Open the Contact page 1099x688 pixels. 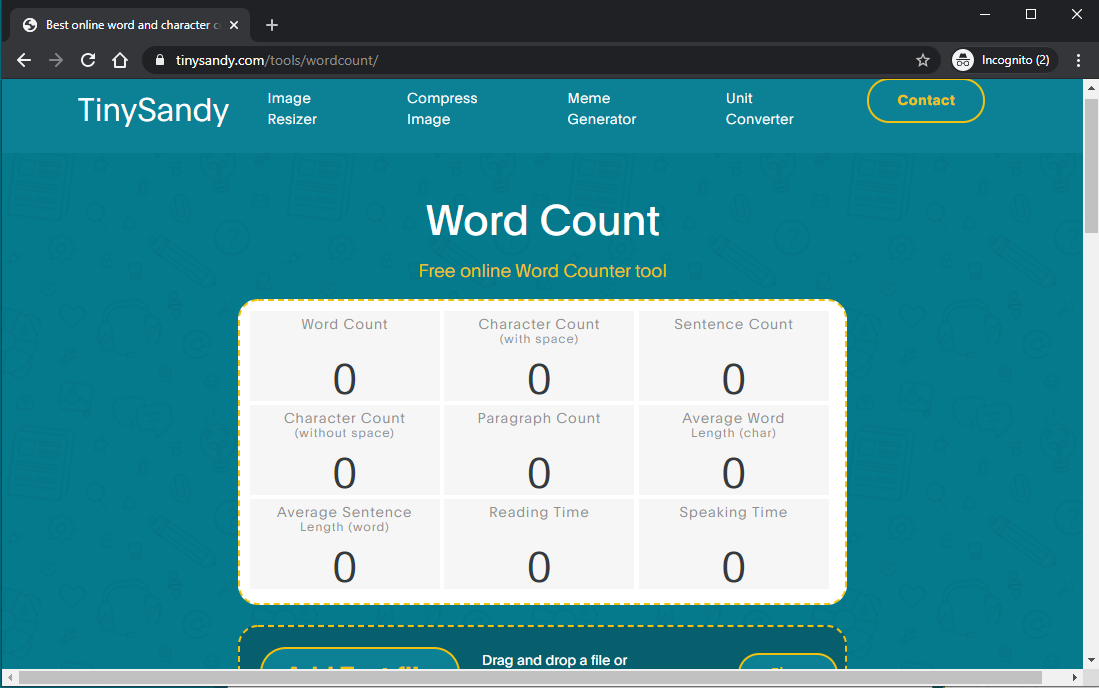pos(925,100)
